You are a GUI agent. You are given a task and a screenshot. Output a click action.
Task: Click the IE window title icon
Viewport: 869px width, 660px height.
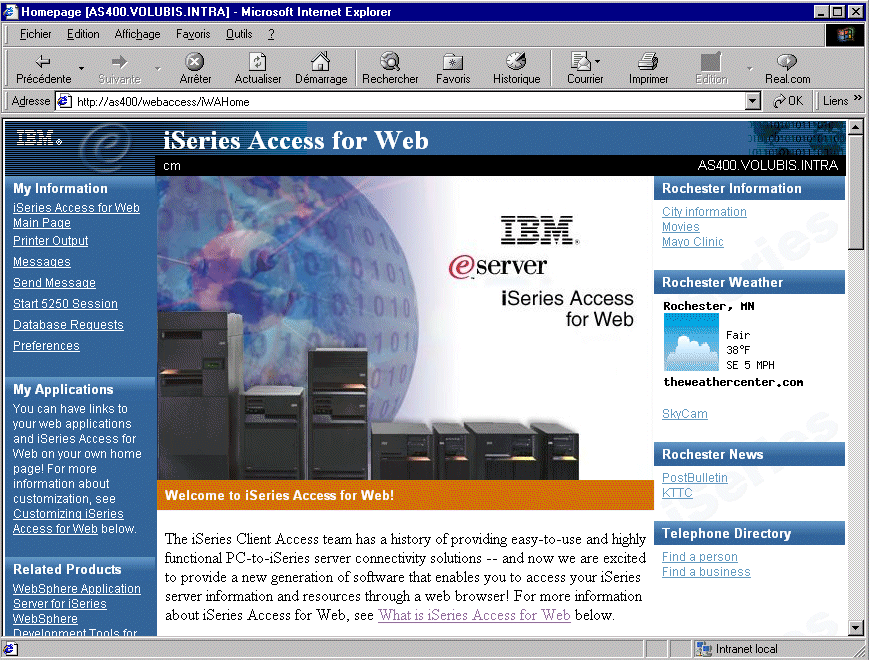(10, 12)
